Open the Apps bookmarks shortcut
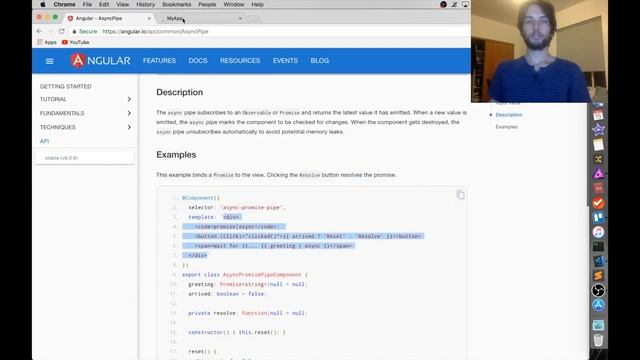Viewport: 640px width, 360px height. [x=47, y=42]
